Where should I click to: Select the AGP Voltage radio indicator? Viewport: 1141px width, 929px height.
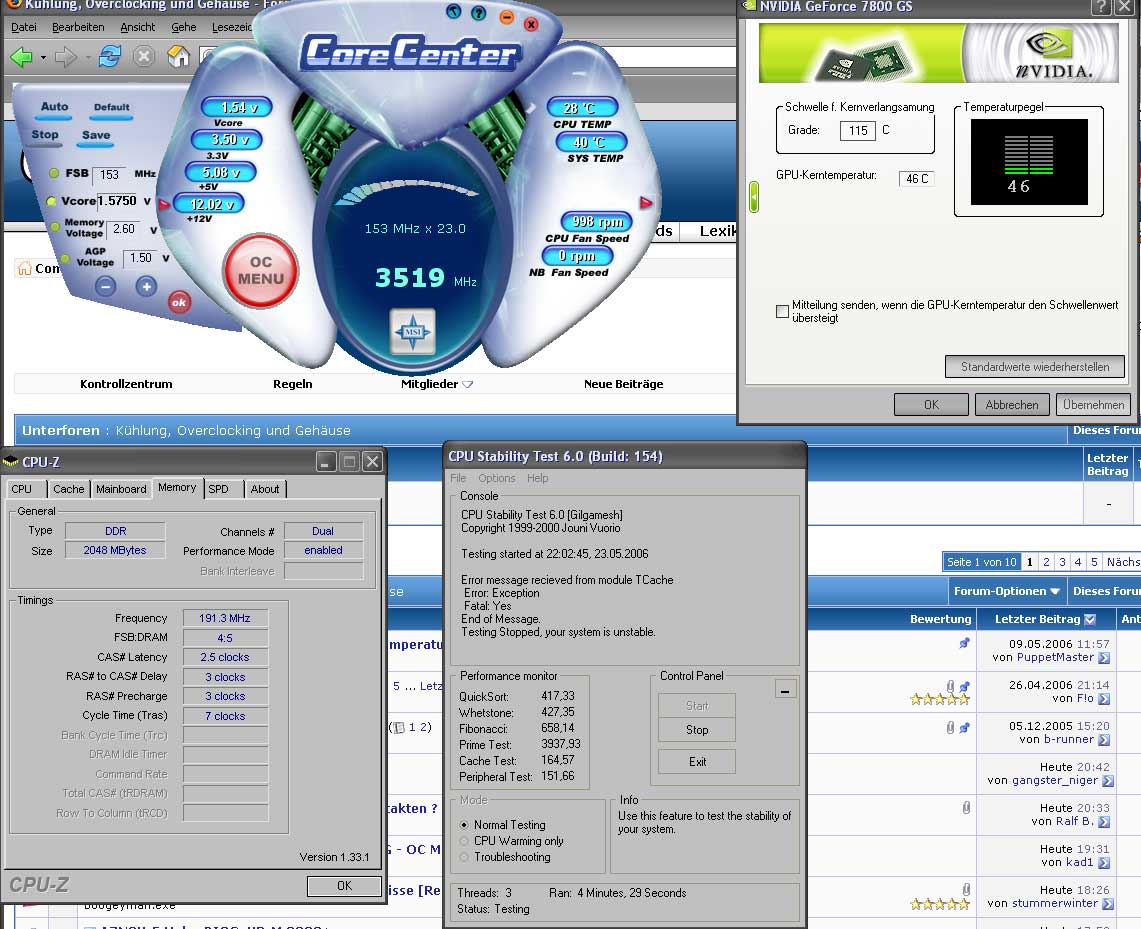65,258
